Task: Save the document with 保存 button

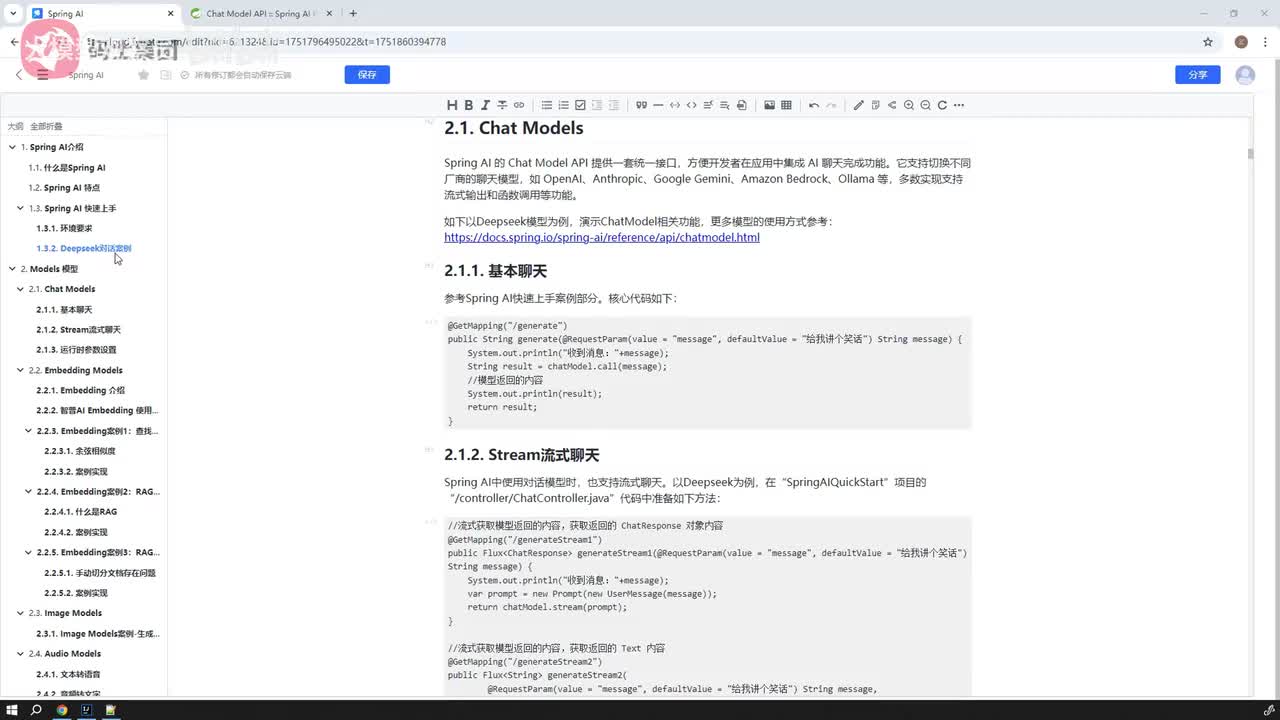Action: (x=367, y=75)
